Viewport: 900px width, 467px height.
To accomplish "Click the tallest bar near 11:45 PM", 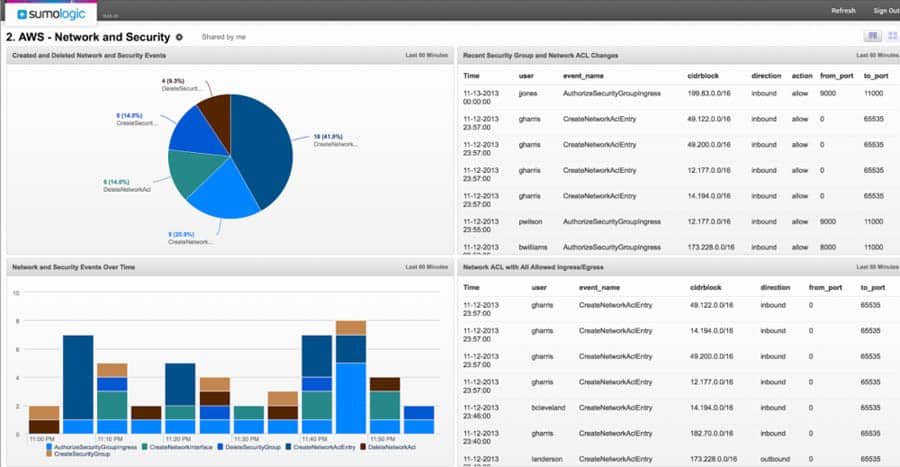I will pyautogui.click(x=351, y=378).
